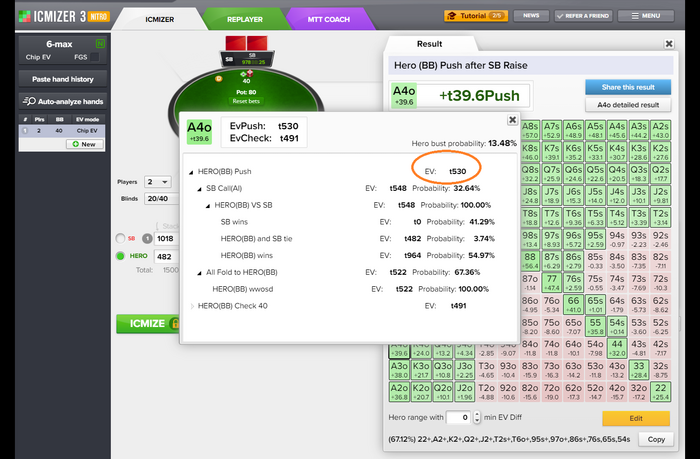Copy the hero range text
Viewport: 700px width, 459px height.
click(x=656, y=439)
